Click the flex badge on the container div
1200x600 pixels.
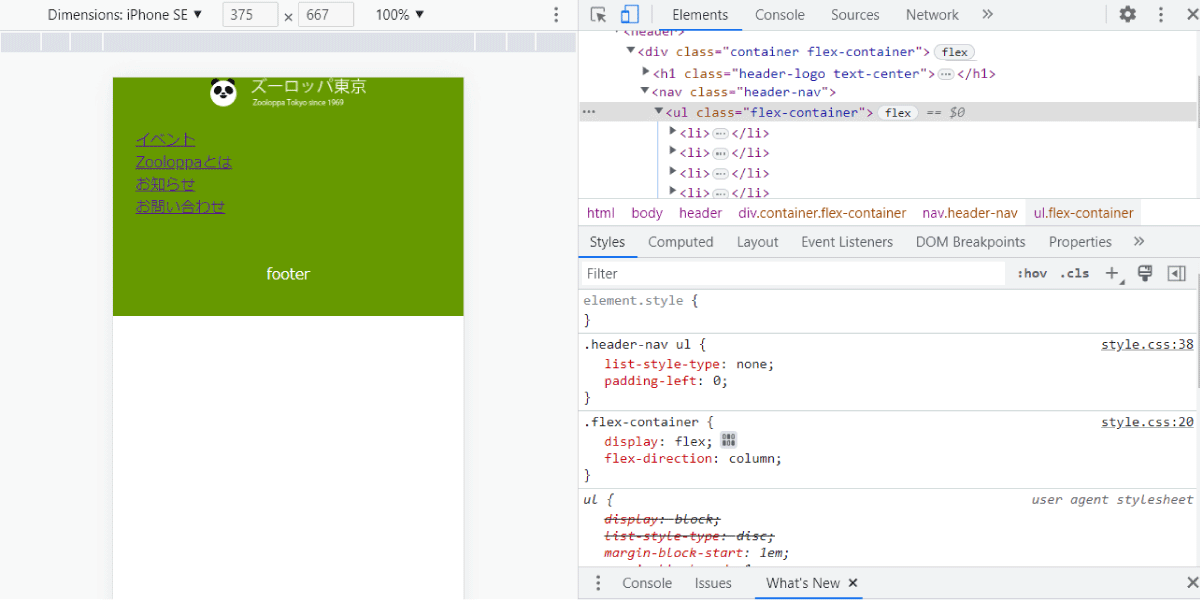pyautogui.click(x=955, y=52)
